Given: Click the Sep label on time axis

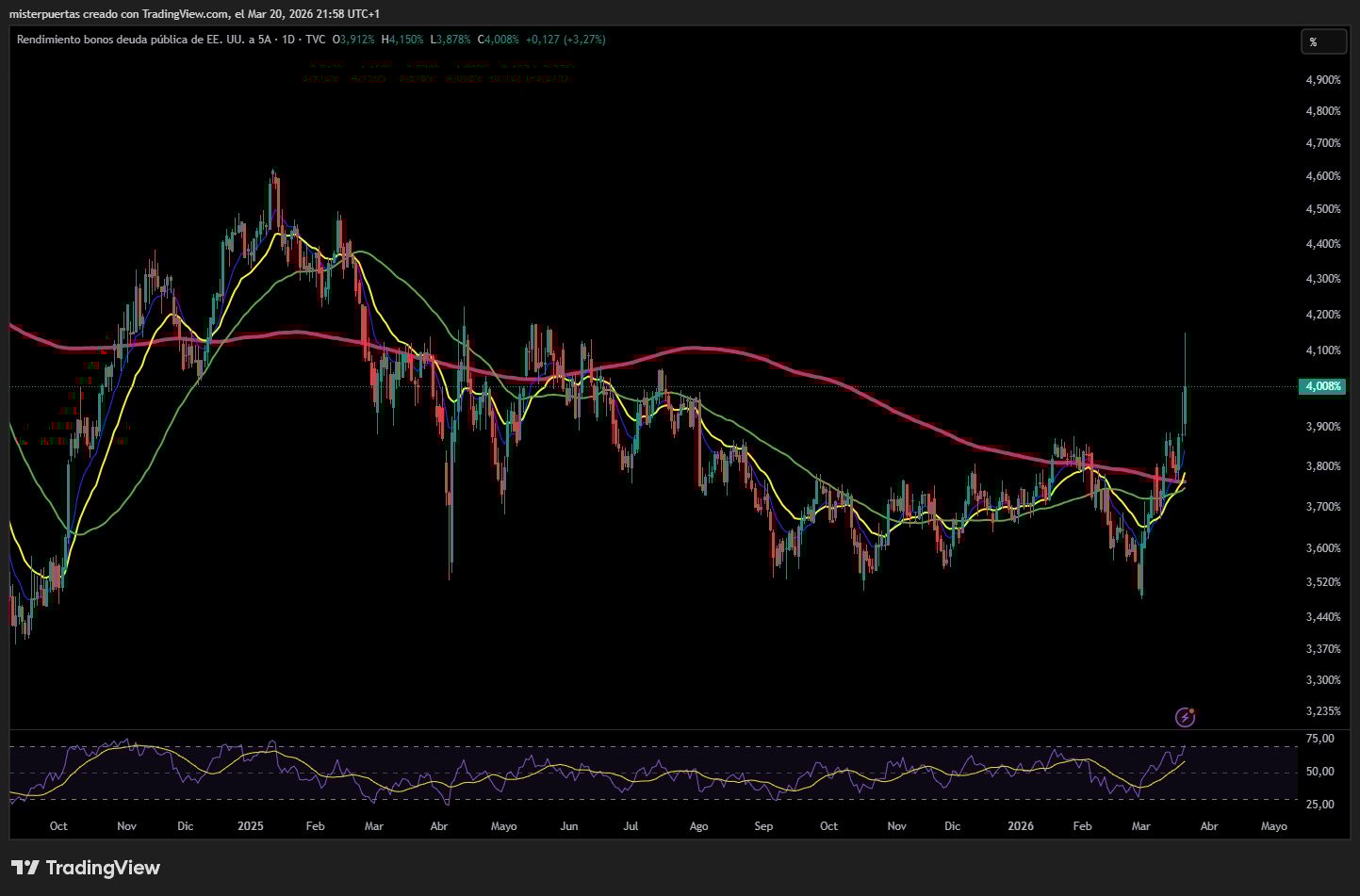Looking at the screenshot, I should click(763, 826).
